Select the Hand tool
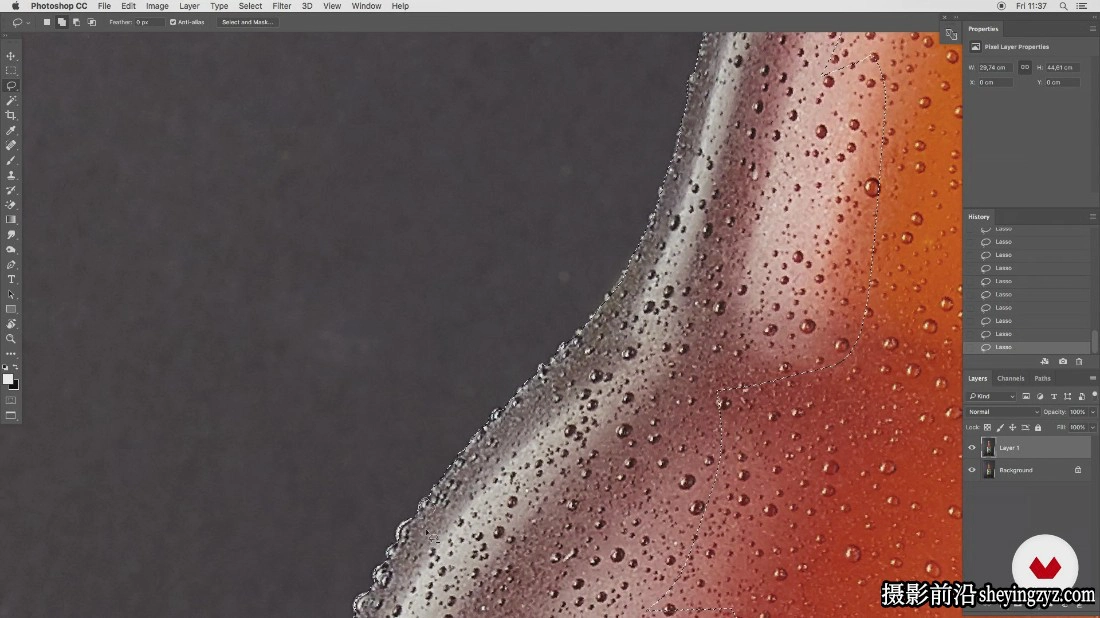The width and height of the screenshot is (1100, 618). pos(11,324)
